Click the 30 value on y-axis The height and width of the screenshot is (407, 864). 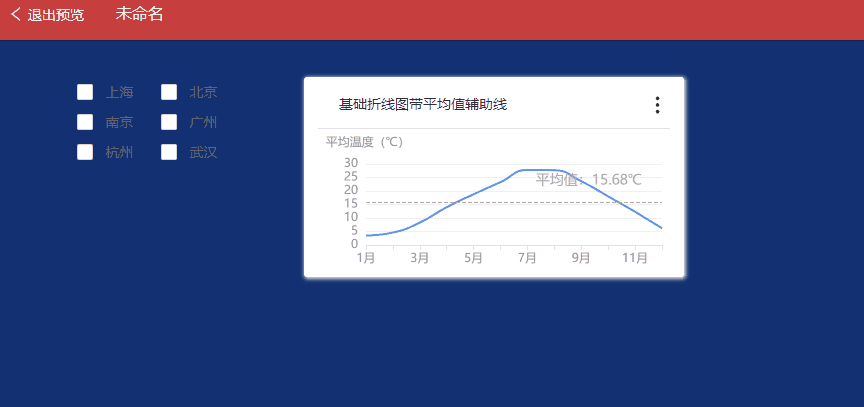click(350, 163)
